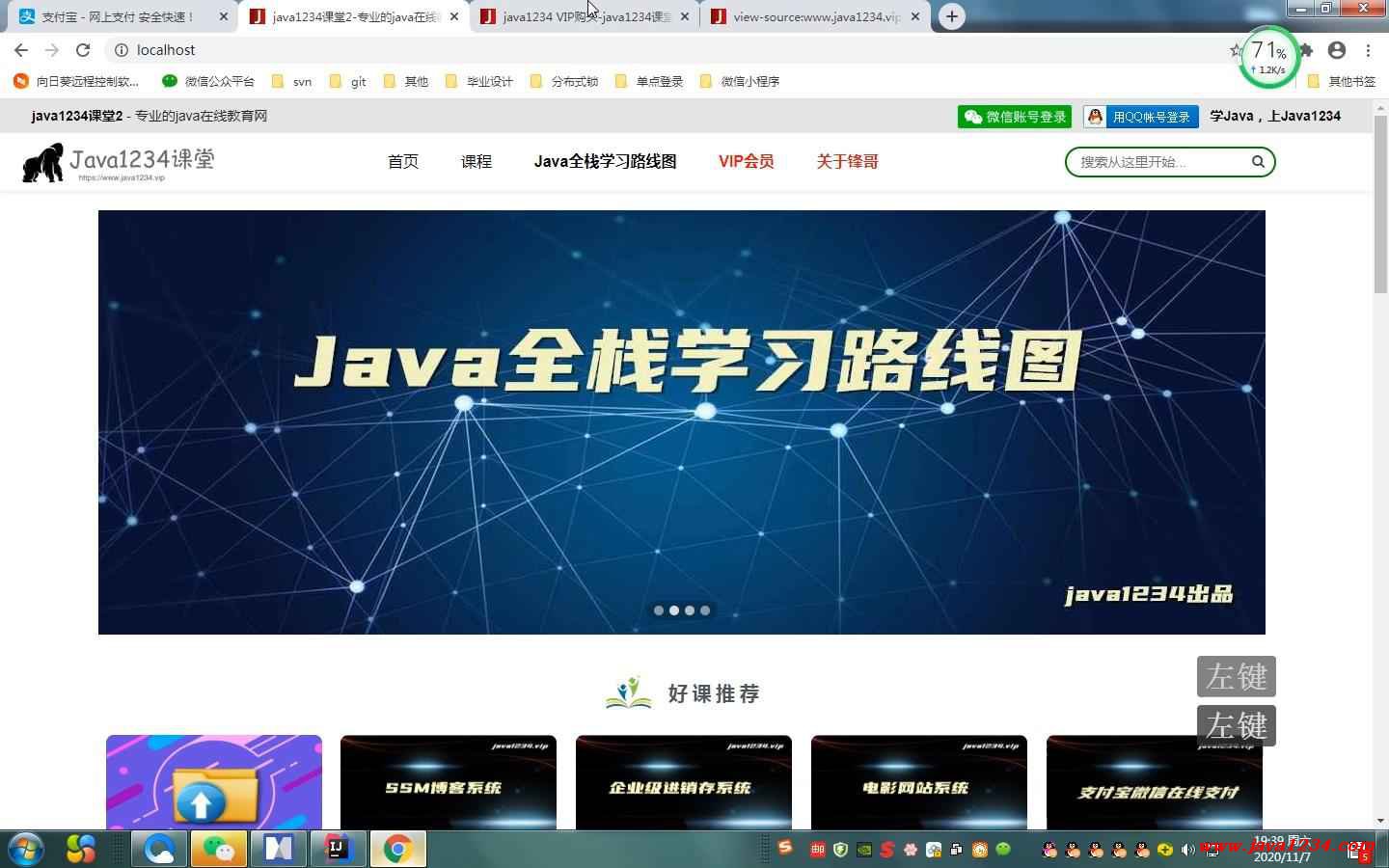Screen dimensions: 1389x868
Task: Expand the 其他书签 bookmark folder
Action: [x=1342, y=81]
